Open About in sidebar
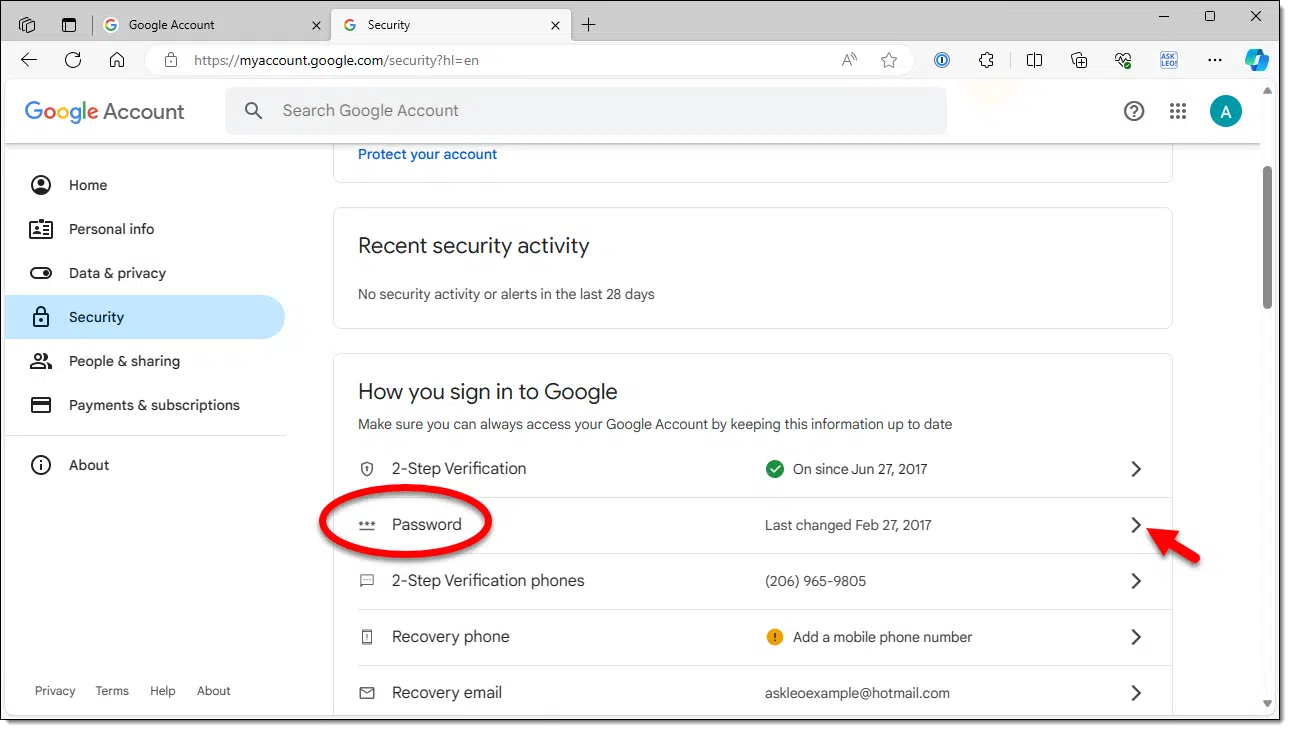Viewport: 1290px width, 730px height. [145, 465]
